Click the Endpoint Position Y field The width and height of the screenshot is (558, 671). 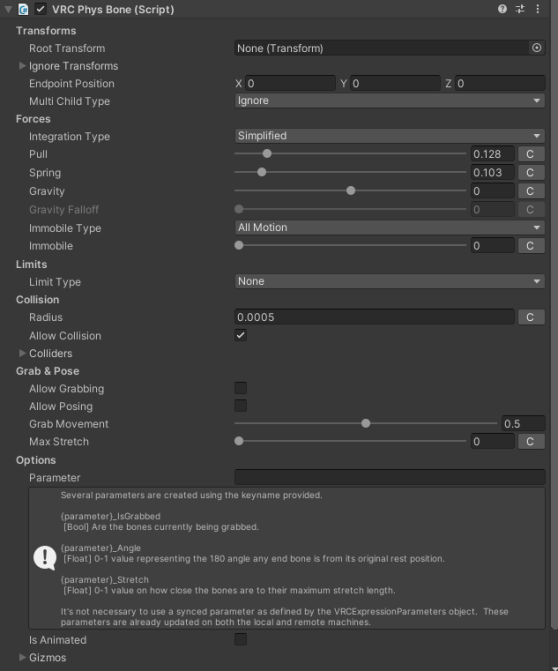(395, 83)
